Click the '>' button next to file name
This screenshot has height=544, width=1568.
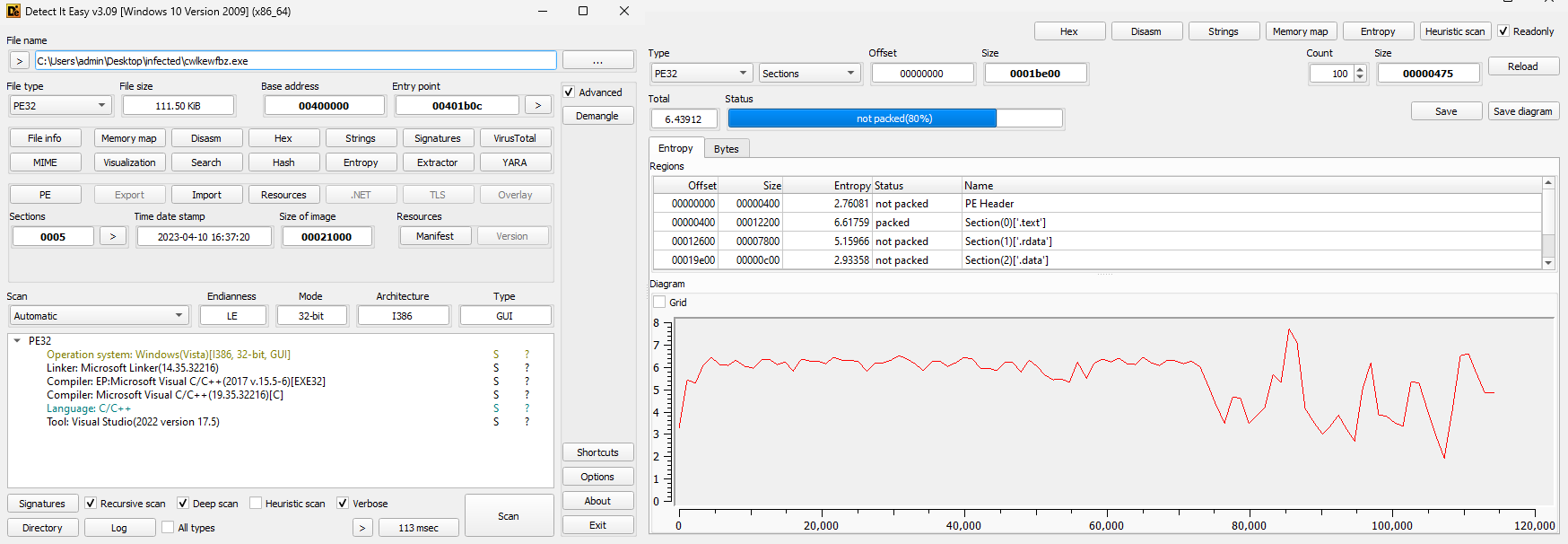pos(20,61)
